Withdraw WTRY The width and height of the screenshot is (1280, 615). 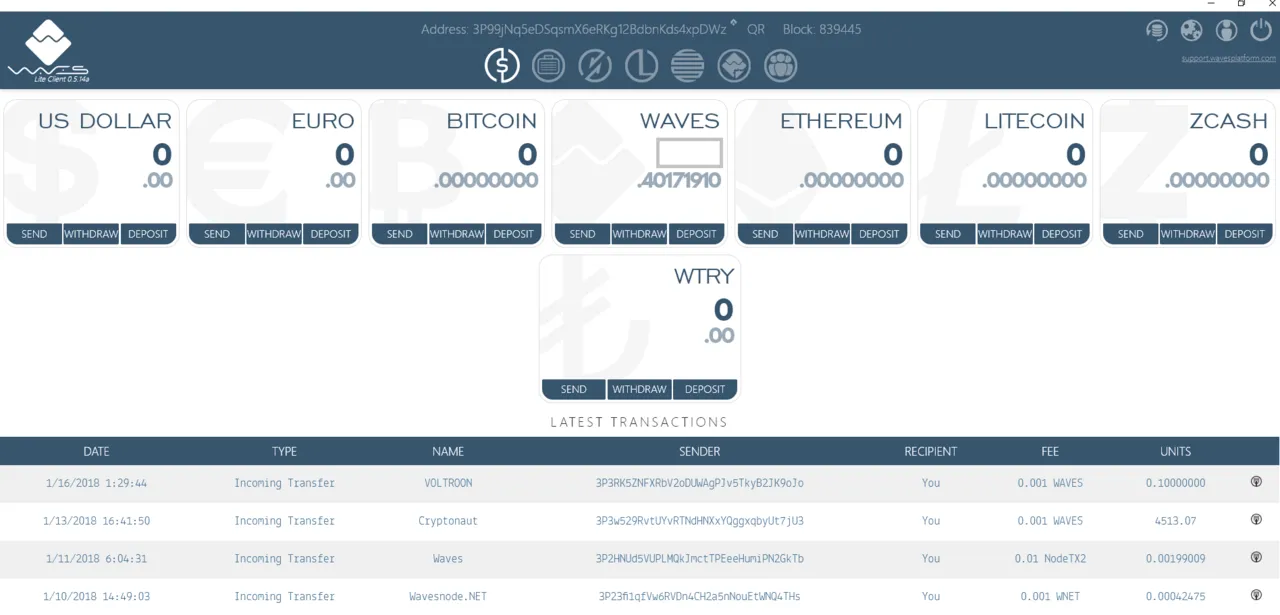click(x=639, y=389)
